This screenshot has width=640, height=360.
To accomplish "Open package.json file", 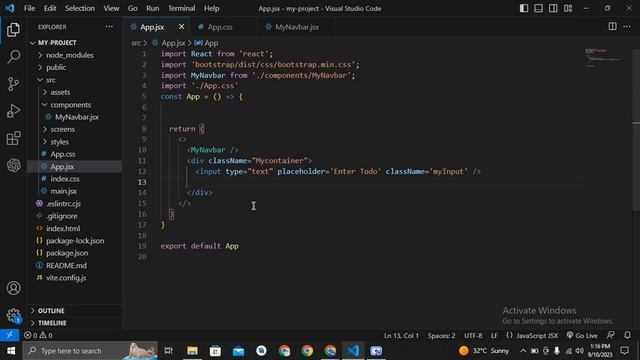I will (x=75, y=253).
